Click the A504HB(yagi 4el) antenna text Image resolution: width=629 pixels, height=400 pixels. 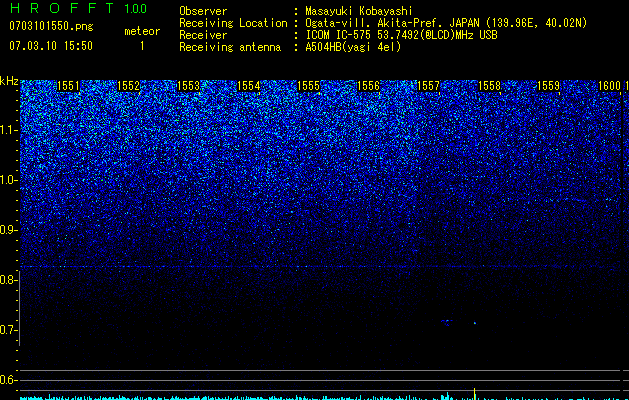tap(353, 47)
